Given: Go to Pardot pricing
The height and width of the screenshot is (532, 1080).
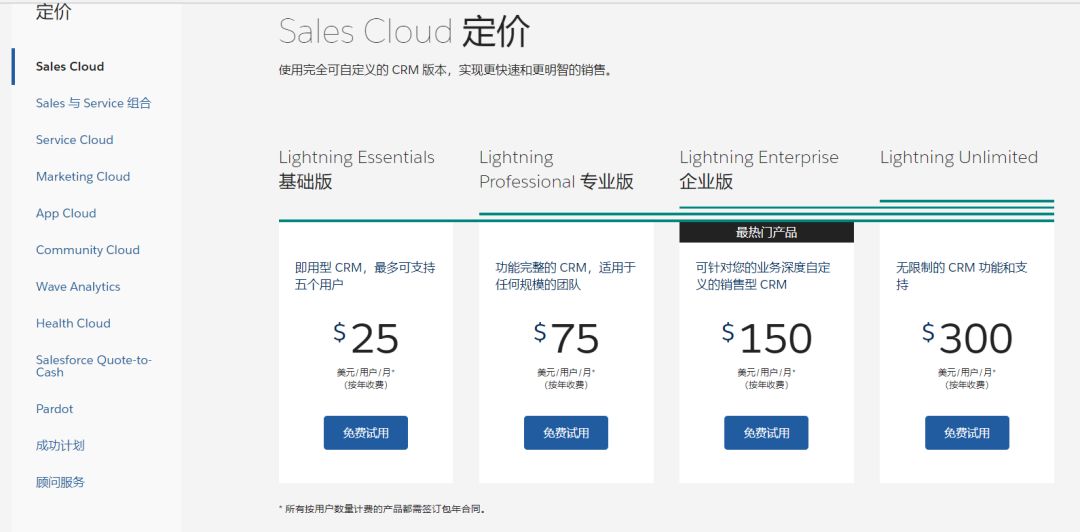Looking at the screenshot, I should (55, 409).
